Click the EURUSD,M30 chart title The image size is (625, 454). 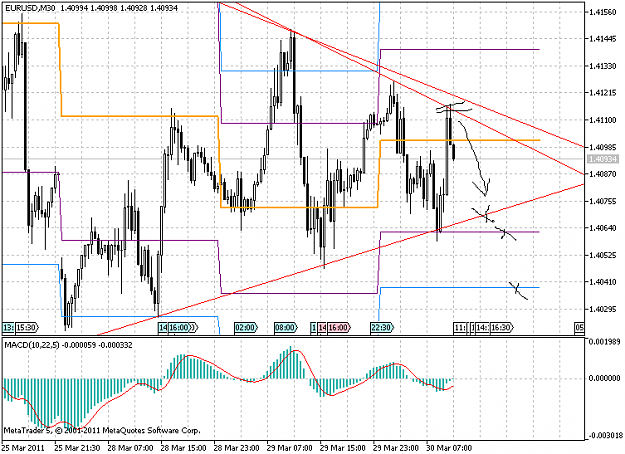point(30,8)
